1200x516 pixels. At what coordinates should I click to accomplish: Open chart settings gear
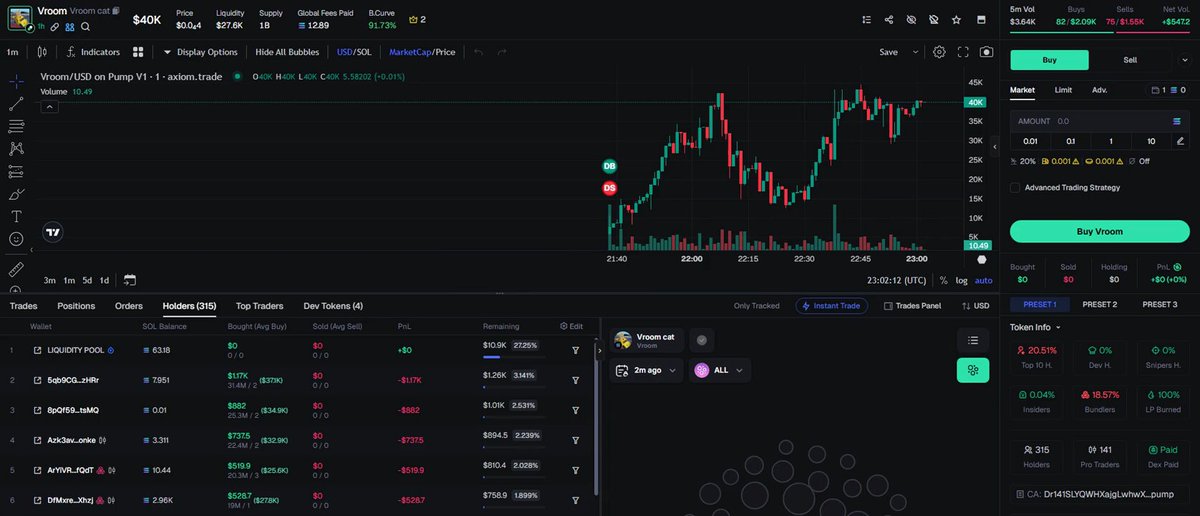tap(939, 52)
